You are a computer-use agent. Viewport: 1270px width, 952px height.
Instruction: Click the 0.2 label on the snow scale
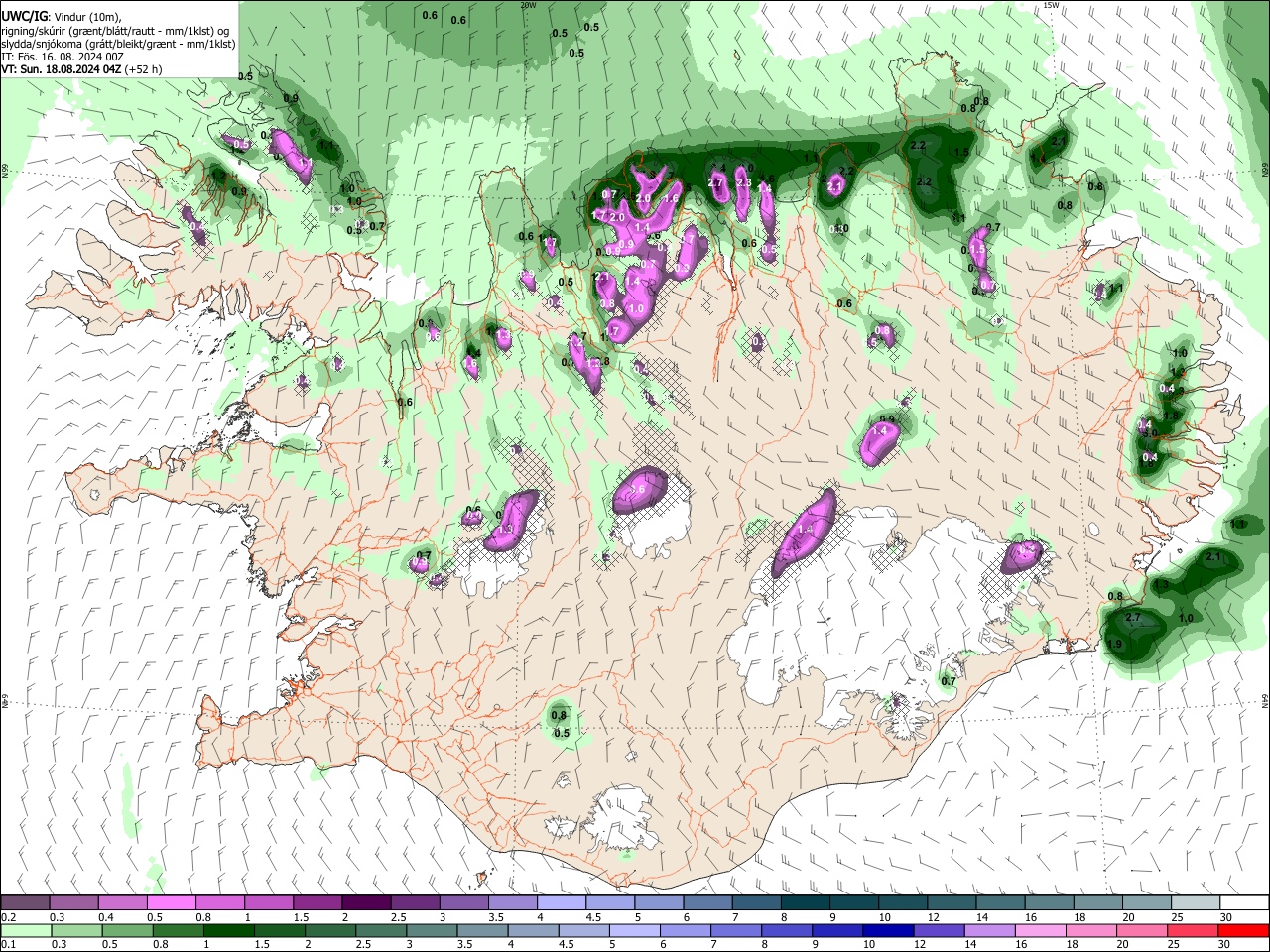[7, 917]
